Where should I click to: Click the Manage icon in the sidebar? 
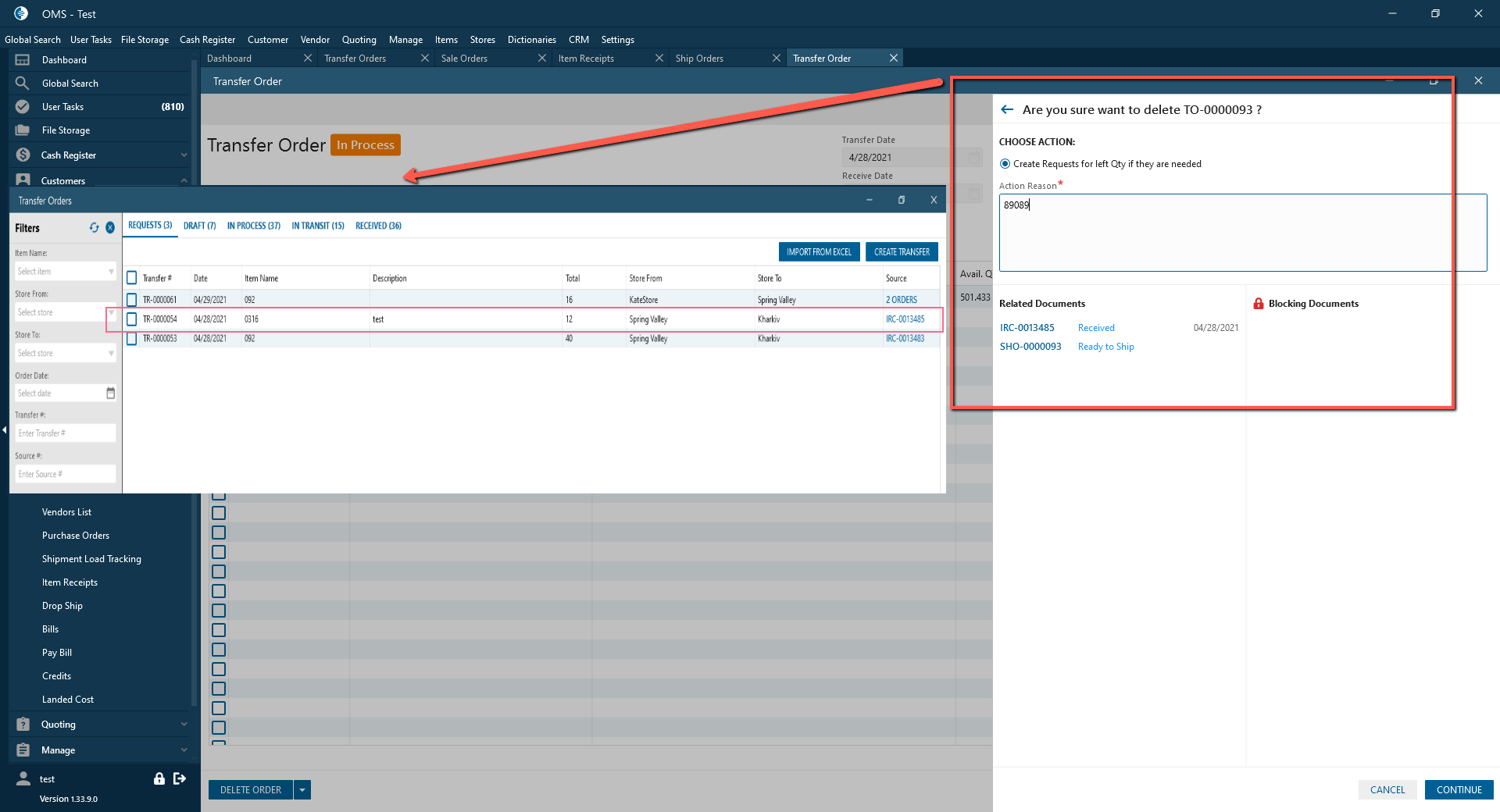click(23, 750)
